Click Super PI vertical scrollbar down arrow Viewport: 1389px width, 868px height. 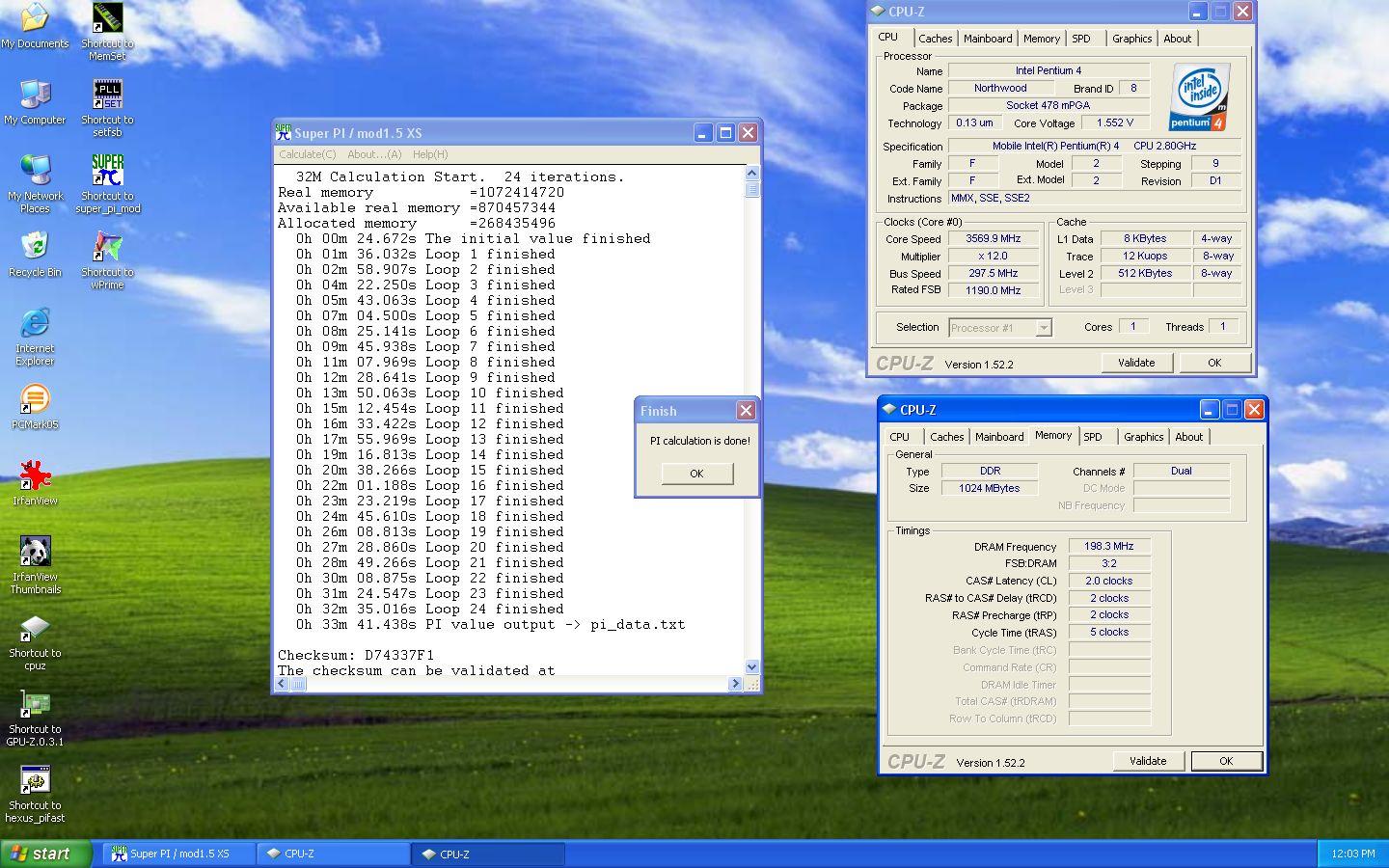[752, 666]
